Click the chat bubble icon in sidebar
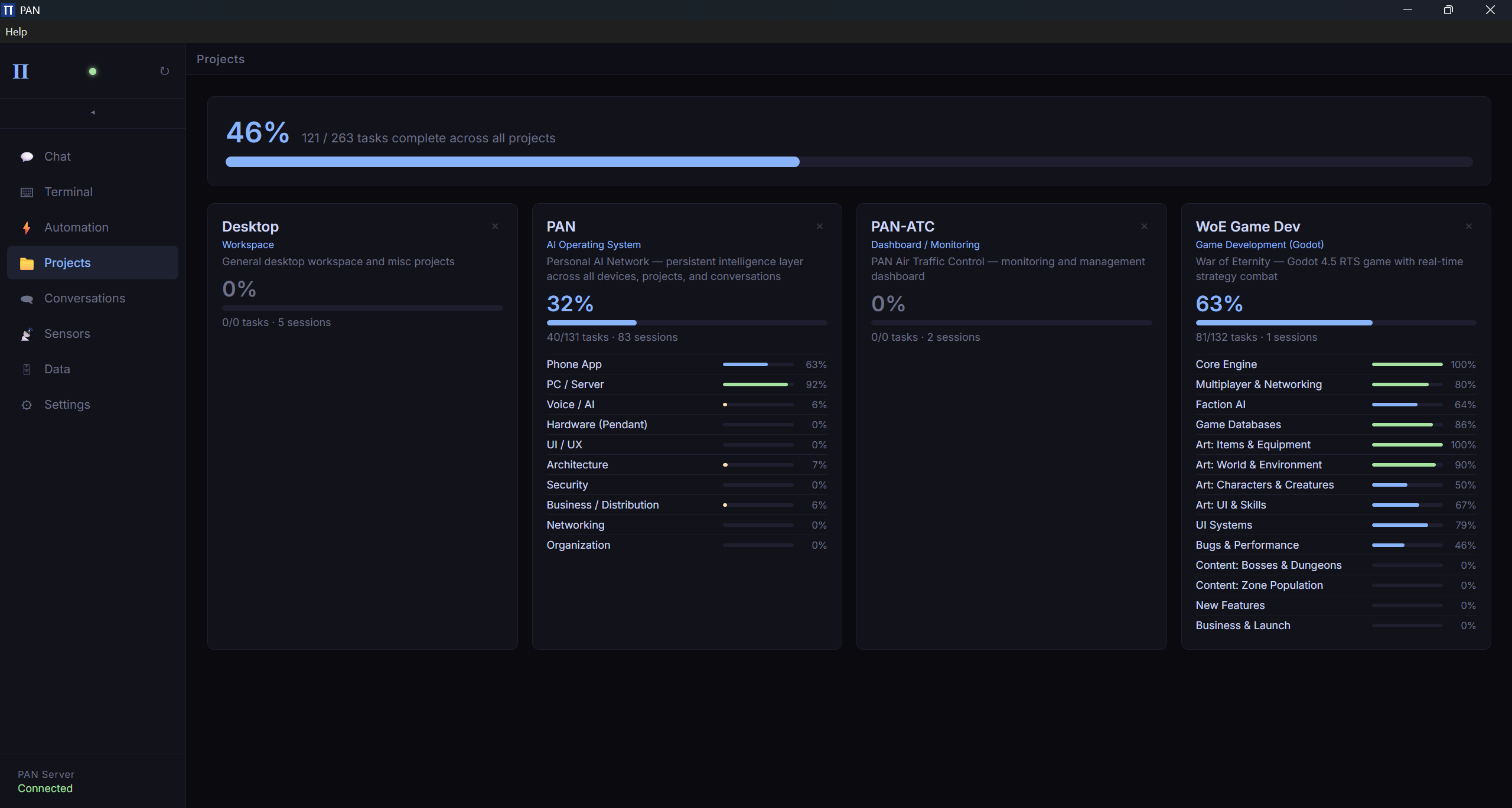 click(27, 157)
